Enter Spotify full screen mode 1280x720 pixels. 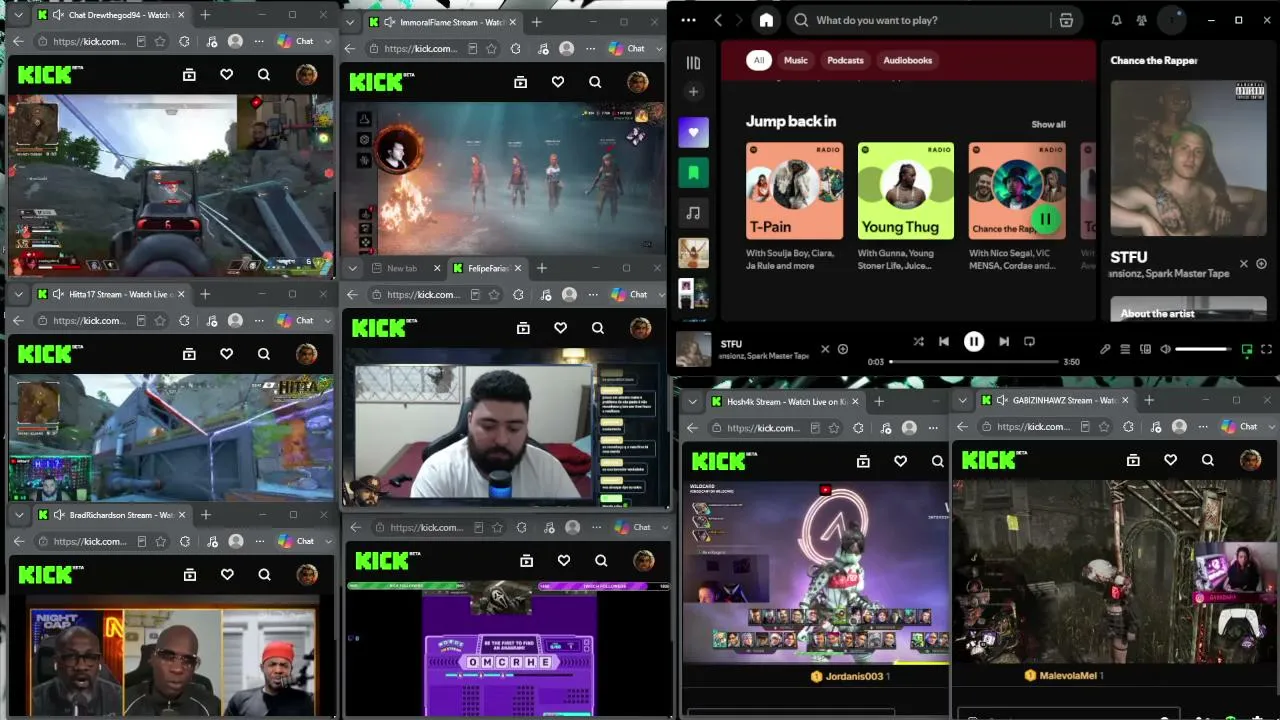coord(1266,349)
